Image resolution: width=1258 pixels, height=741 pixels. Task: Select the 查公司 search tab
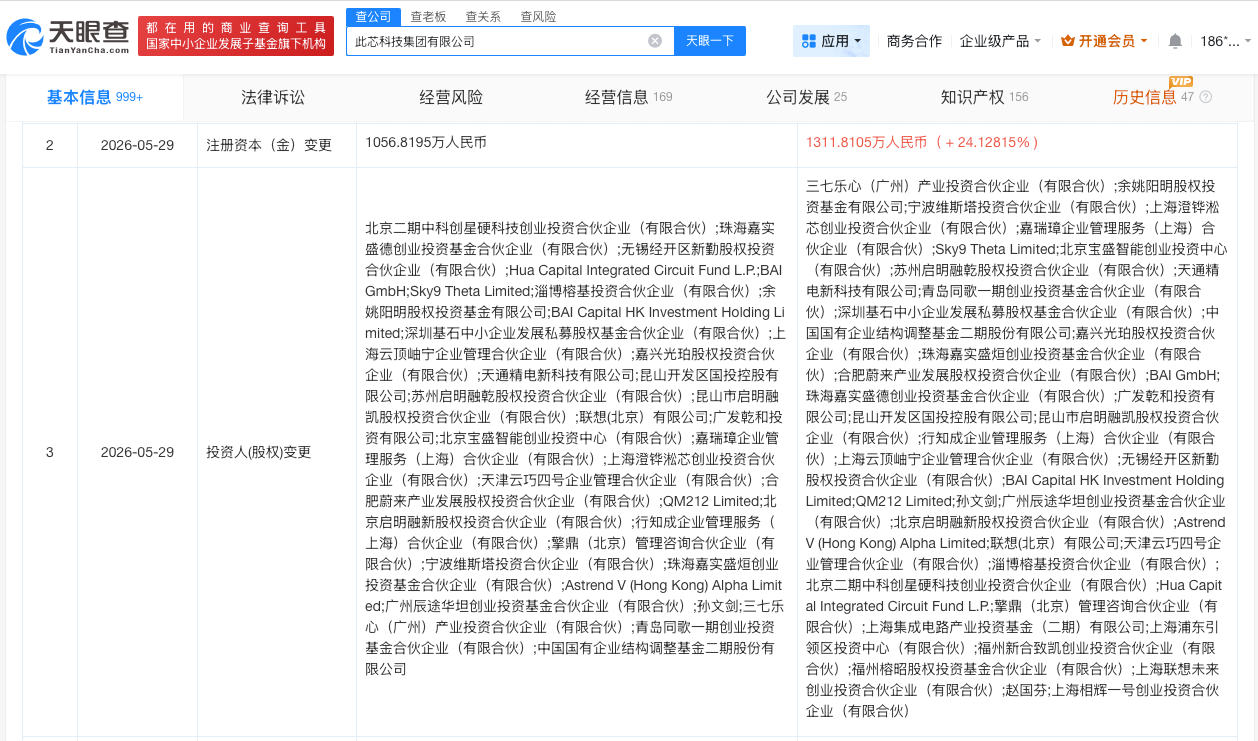(373, 17)
